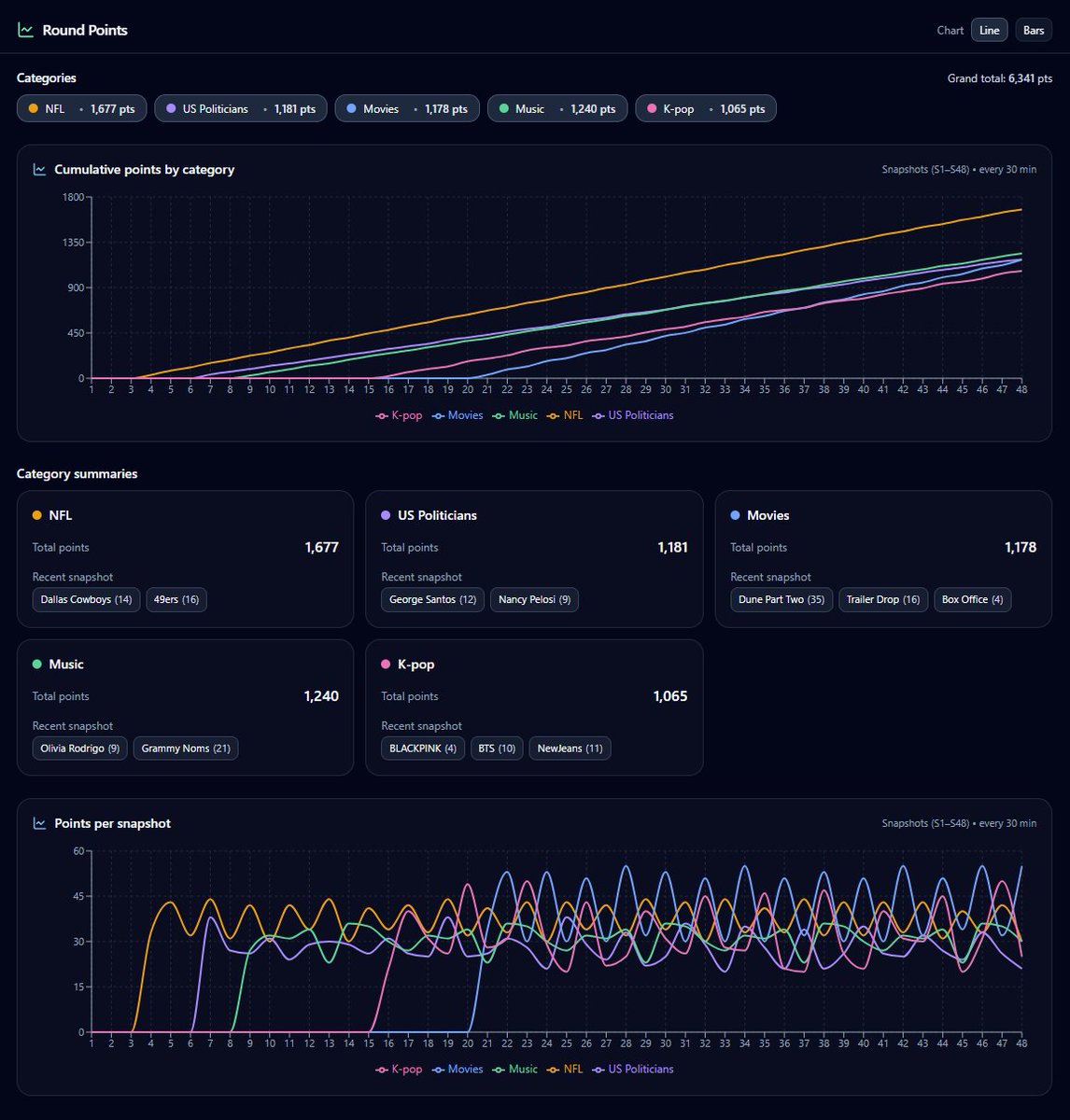Toggle the NFL series in the Points per snapshot legend
Screen dimensions: 1070x1120
(x=569, y=1069)
